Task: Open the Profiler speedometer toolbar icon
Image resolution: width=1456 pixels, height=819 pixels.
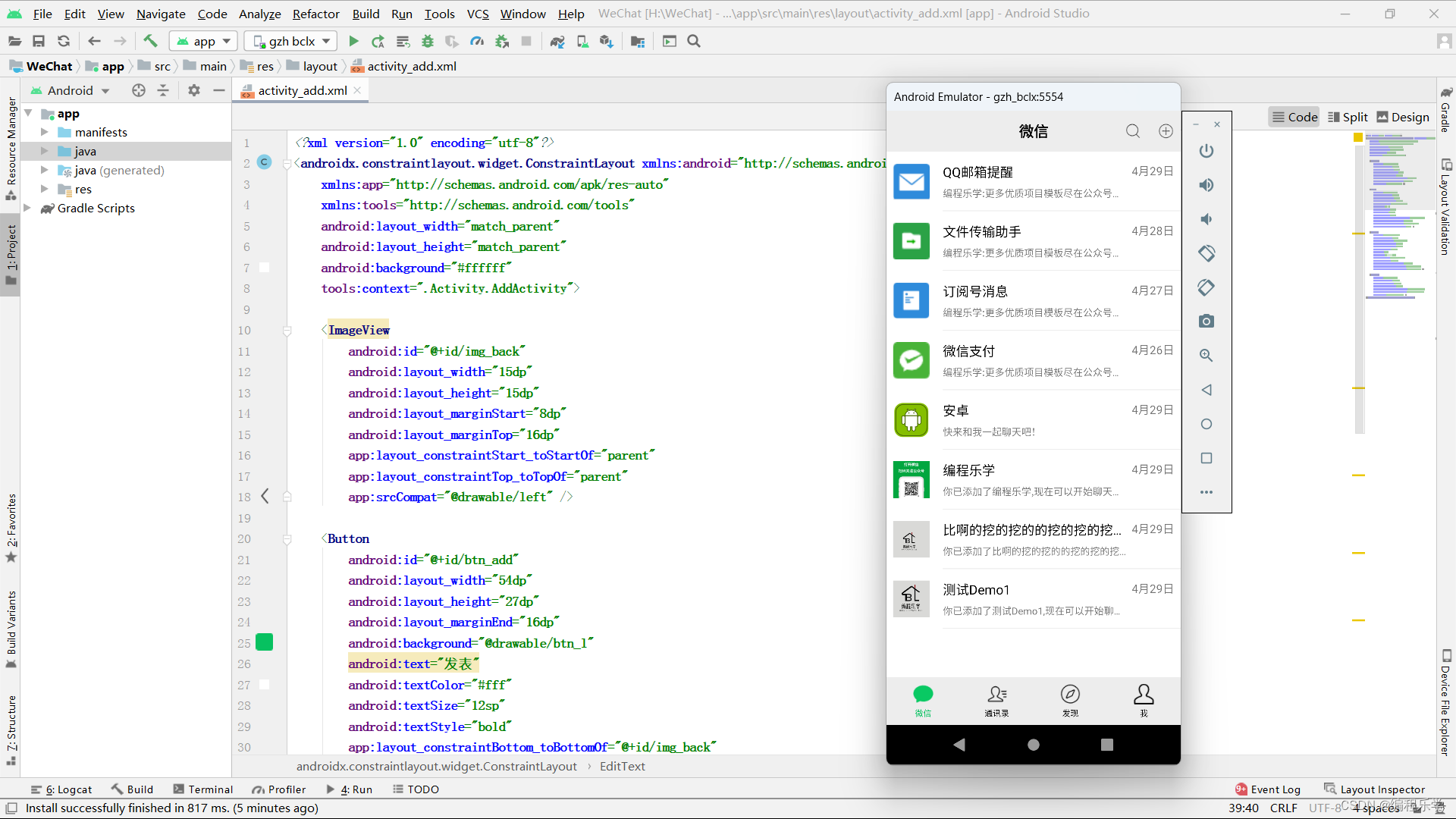Action: 477,41
